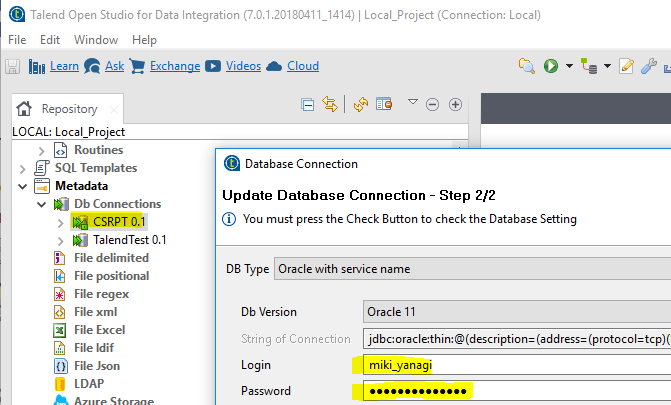Click Link with Editor arrows icon
The width and height of the screenshot is (671, 405).
click(330, 104)
